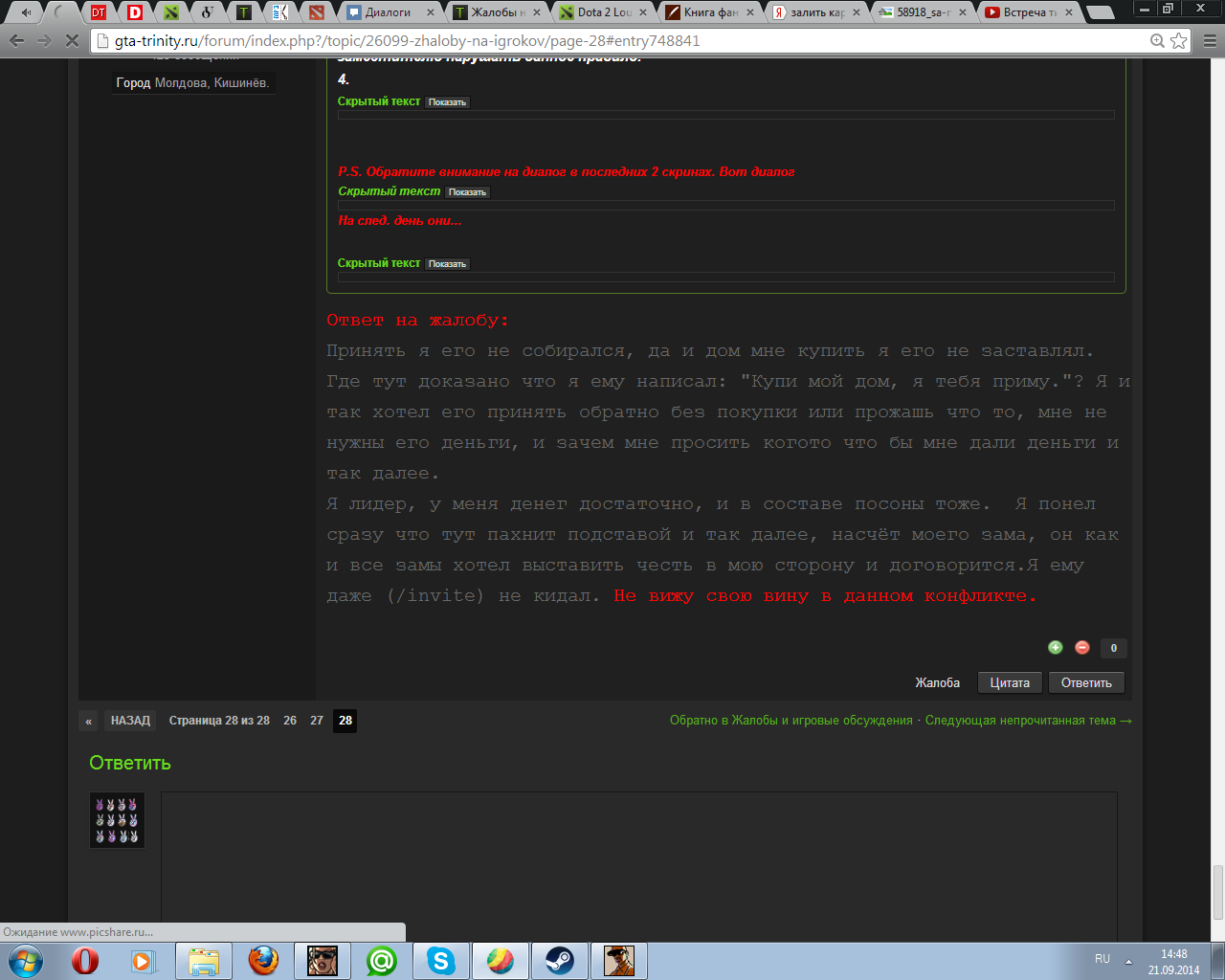
Task: Stop loading the page
Action: coord(72,41)
